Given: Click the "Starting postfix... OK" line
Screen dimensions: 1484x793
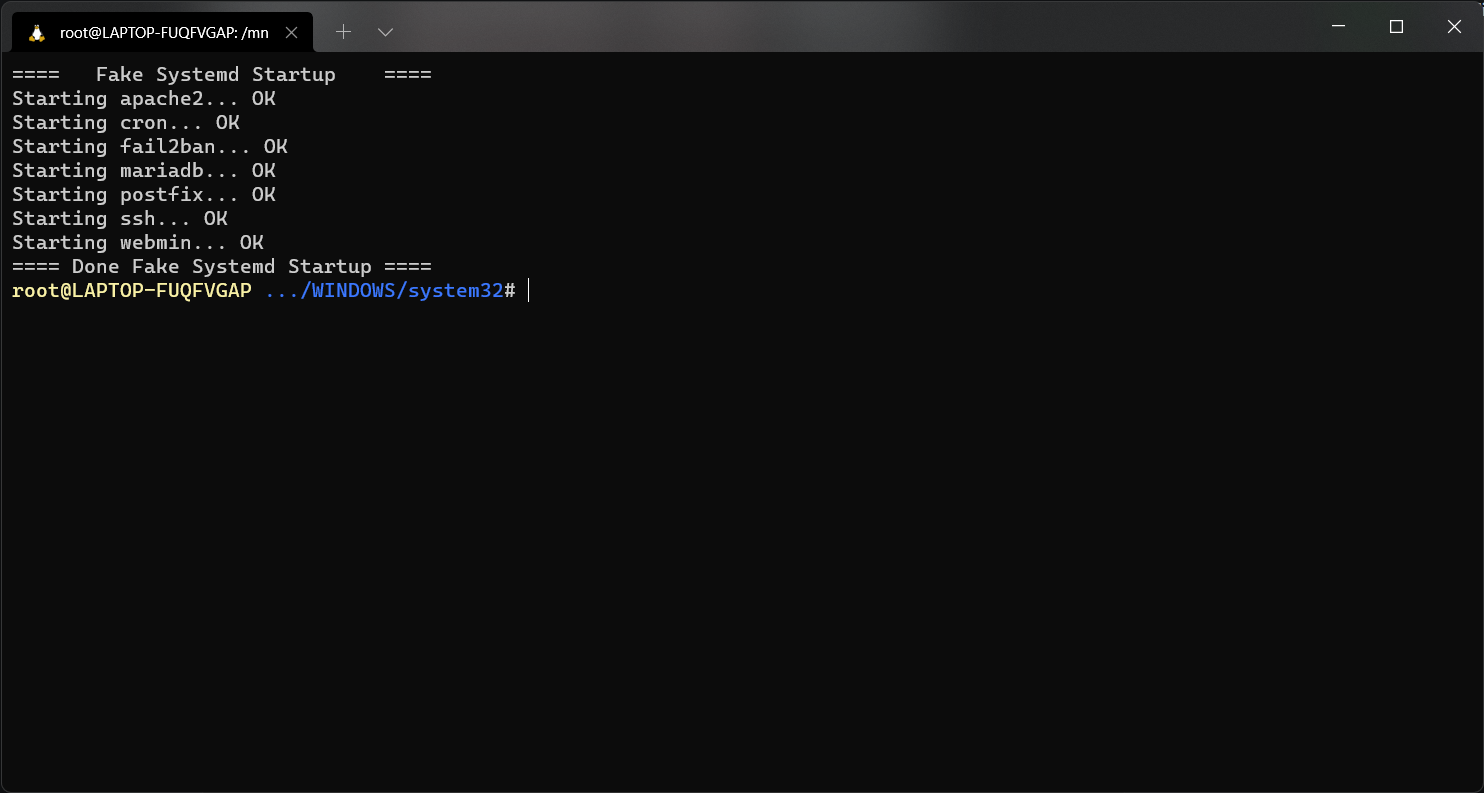Looking at the screenshot, I should click(x=143, y=195).
